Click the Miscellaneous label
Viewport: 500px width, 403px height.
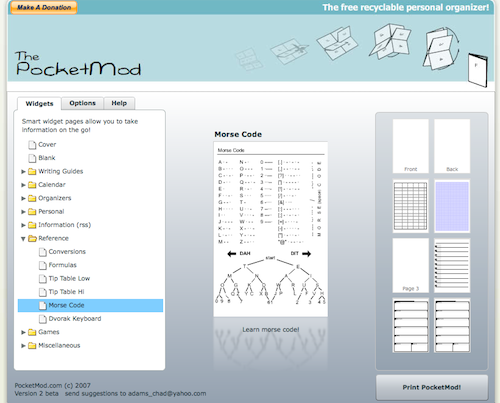coord(59,346)
